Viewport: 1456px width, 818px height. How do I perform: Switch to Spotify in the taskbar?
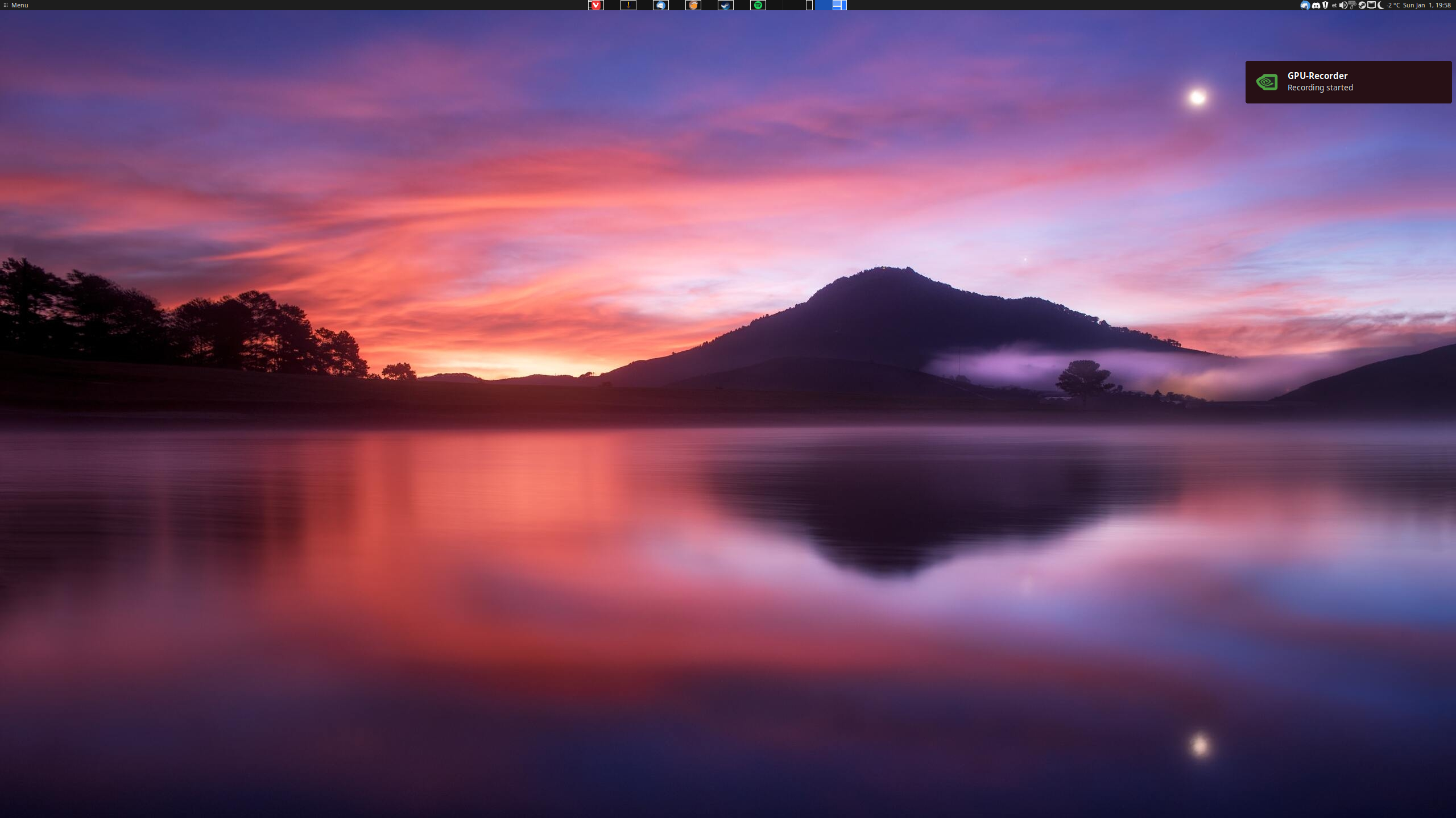(758, 5)
